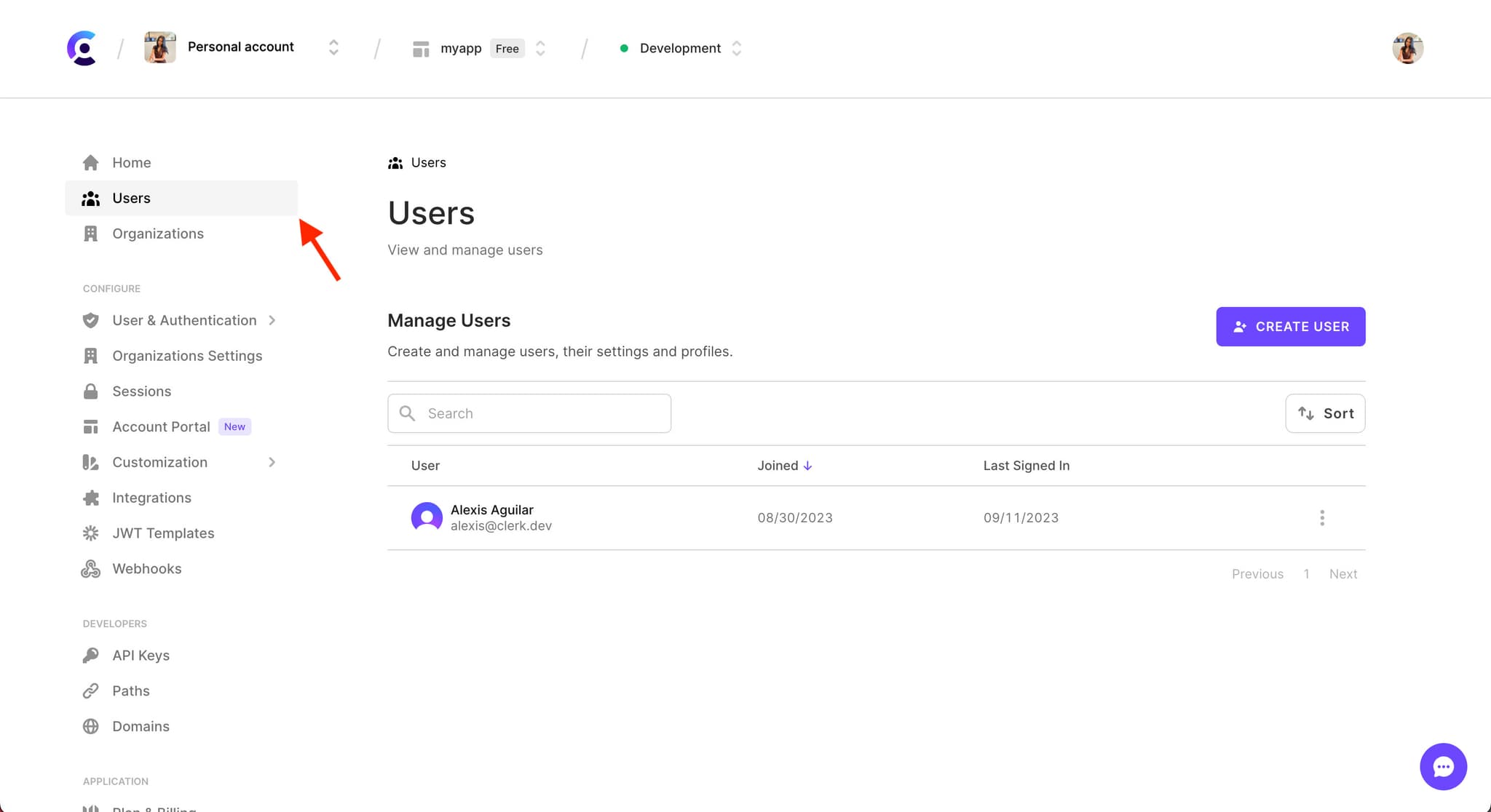This screenshot has width=1491, height=812.
Task: Expand the Customization chevron
Action: (x=272, y=462)
